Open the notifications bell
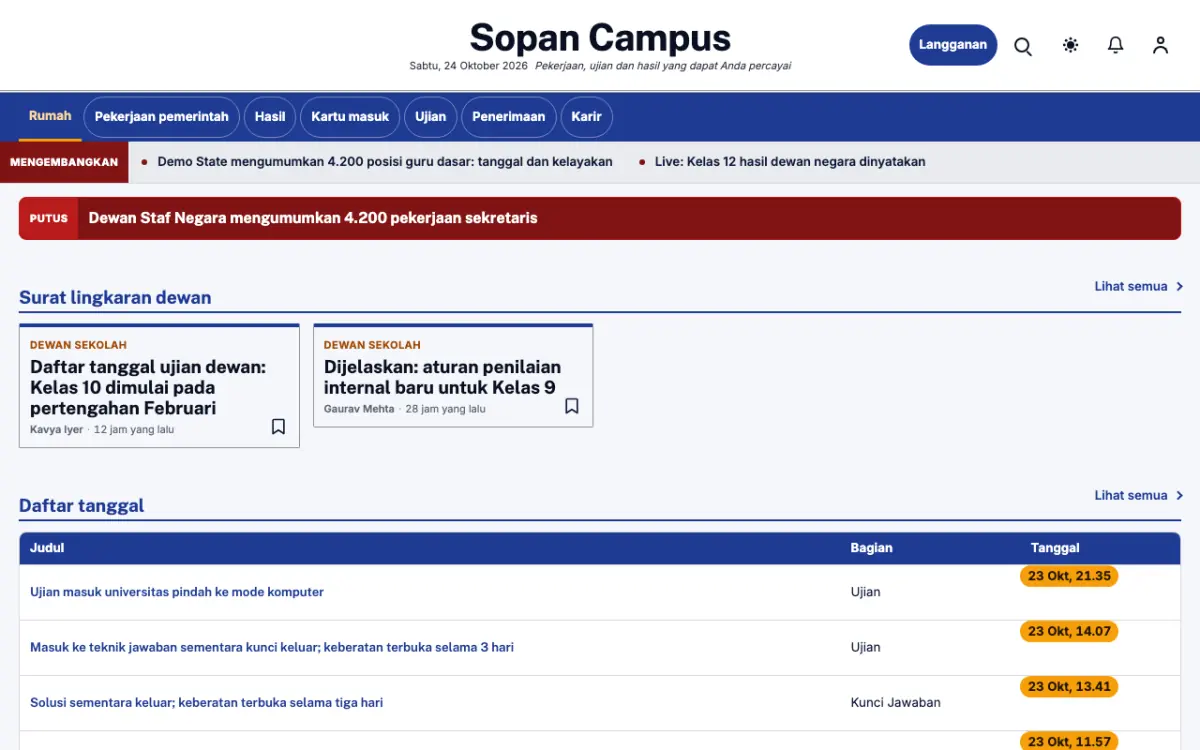 1115,45
